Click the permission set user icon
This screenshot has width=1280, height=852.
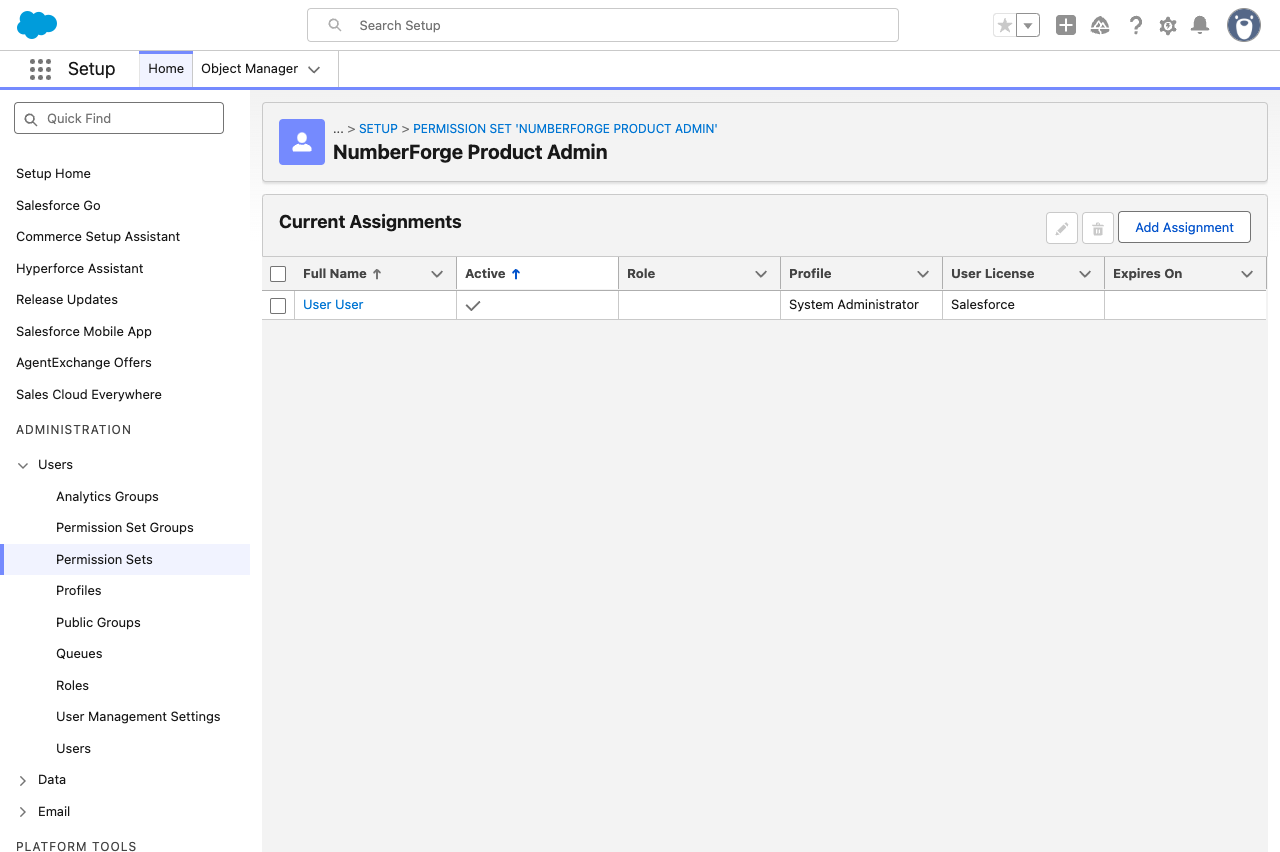click(302, 142)
